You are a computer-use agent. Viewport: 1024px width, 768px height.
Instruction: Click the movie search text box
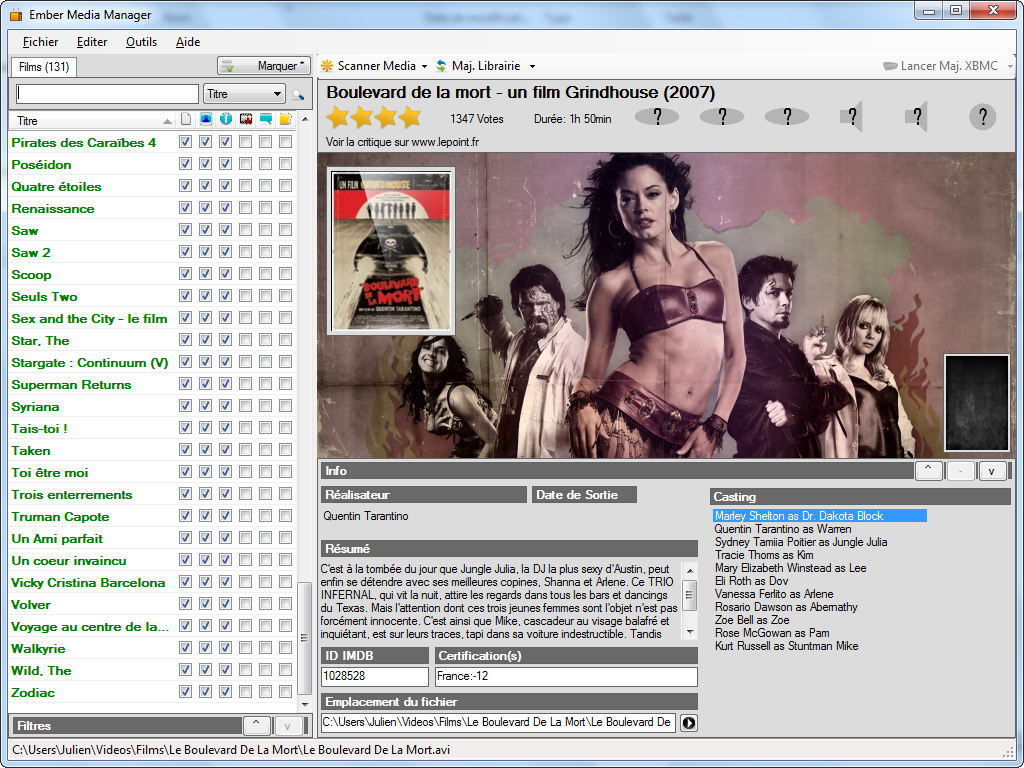107,94
